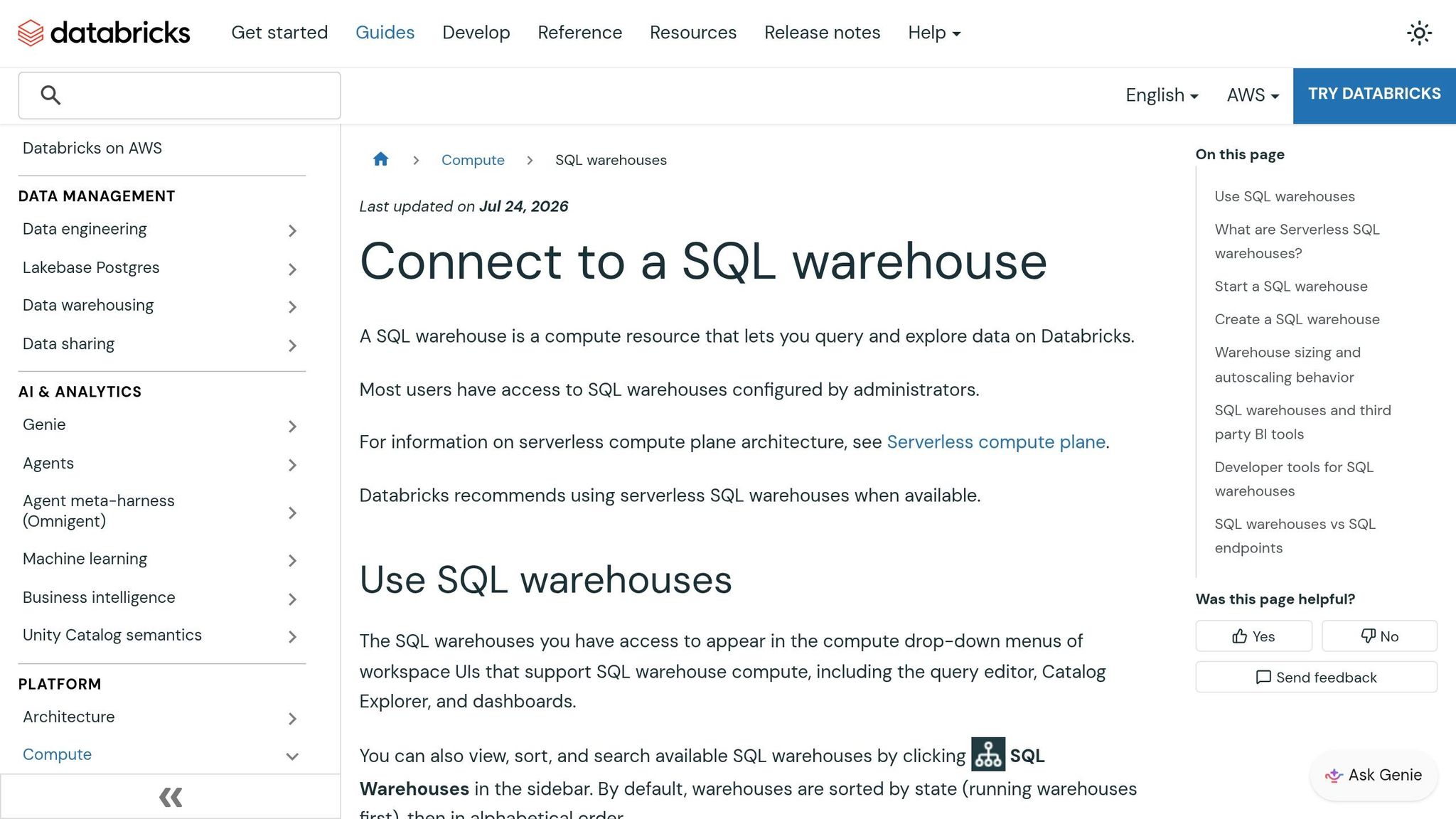The width and height of the screenshot is (1456, 819).
Task: Click the thumbs-down No button
Action: (1379, 636)
